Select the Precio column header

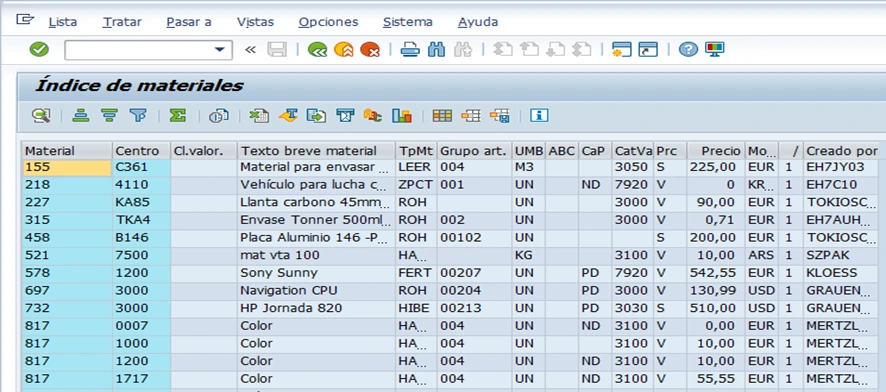click(x=716, y=151)
